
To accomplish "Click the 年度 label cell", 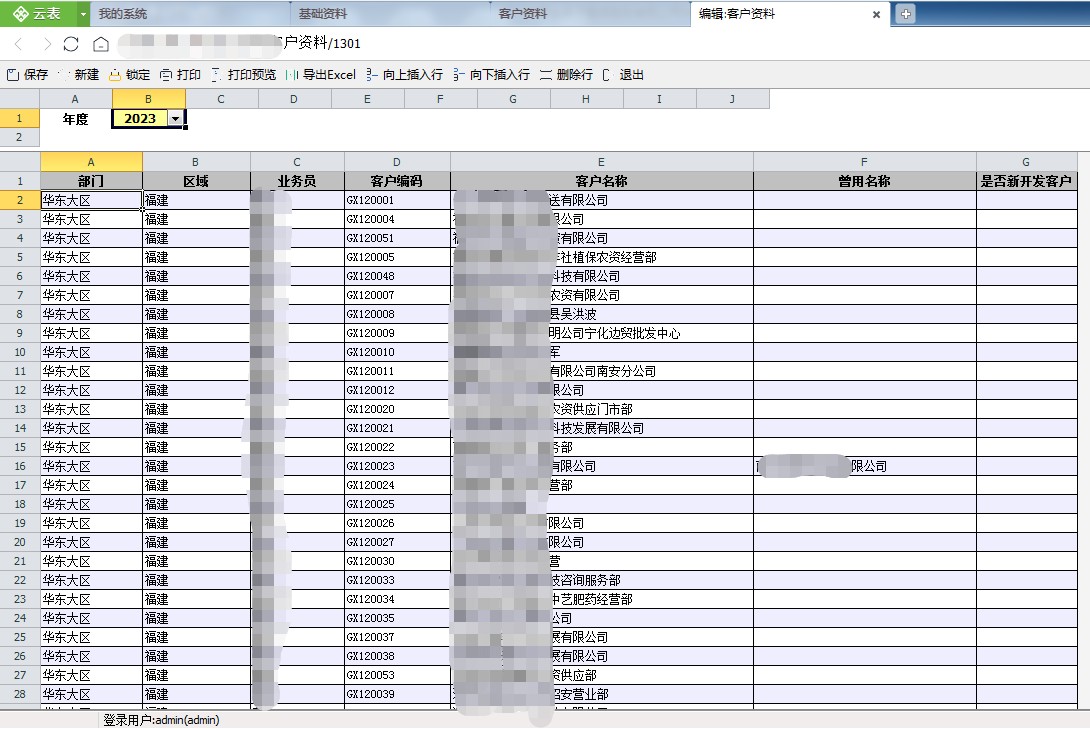I will pos(76,119).
